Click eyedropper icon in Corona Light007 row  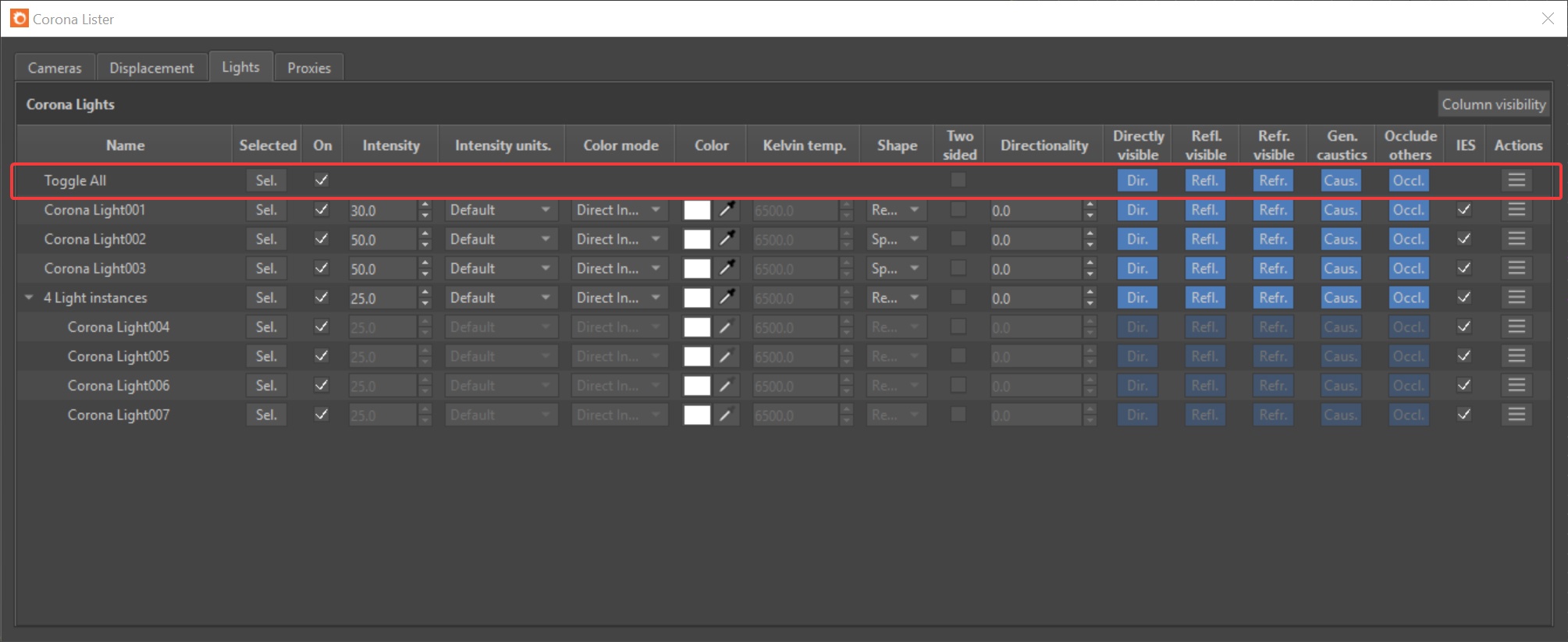pyautogui.click(x=727, y=415)
